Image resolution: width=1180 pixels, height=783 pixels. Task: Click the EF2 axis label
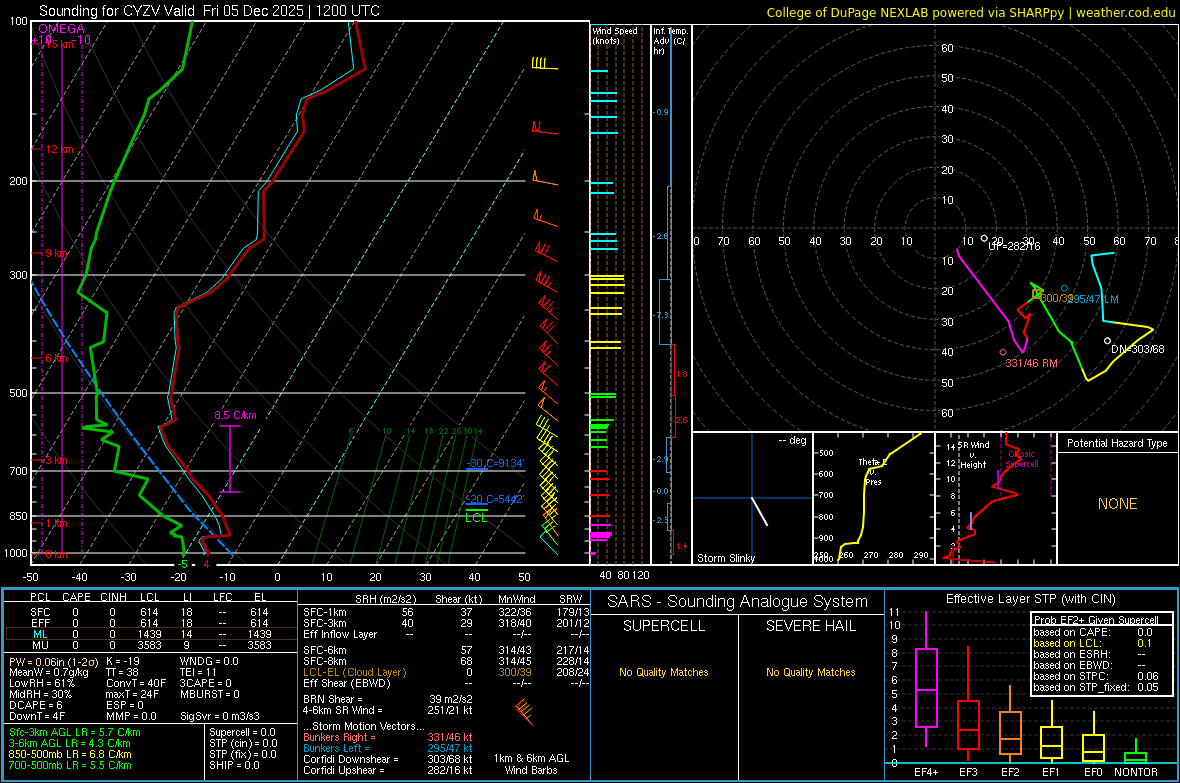pyautogui.click(x=1010, y=772)
